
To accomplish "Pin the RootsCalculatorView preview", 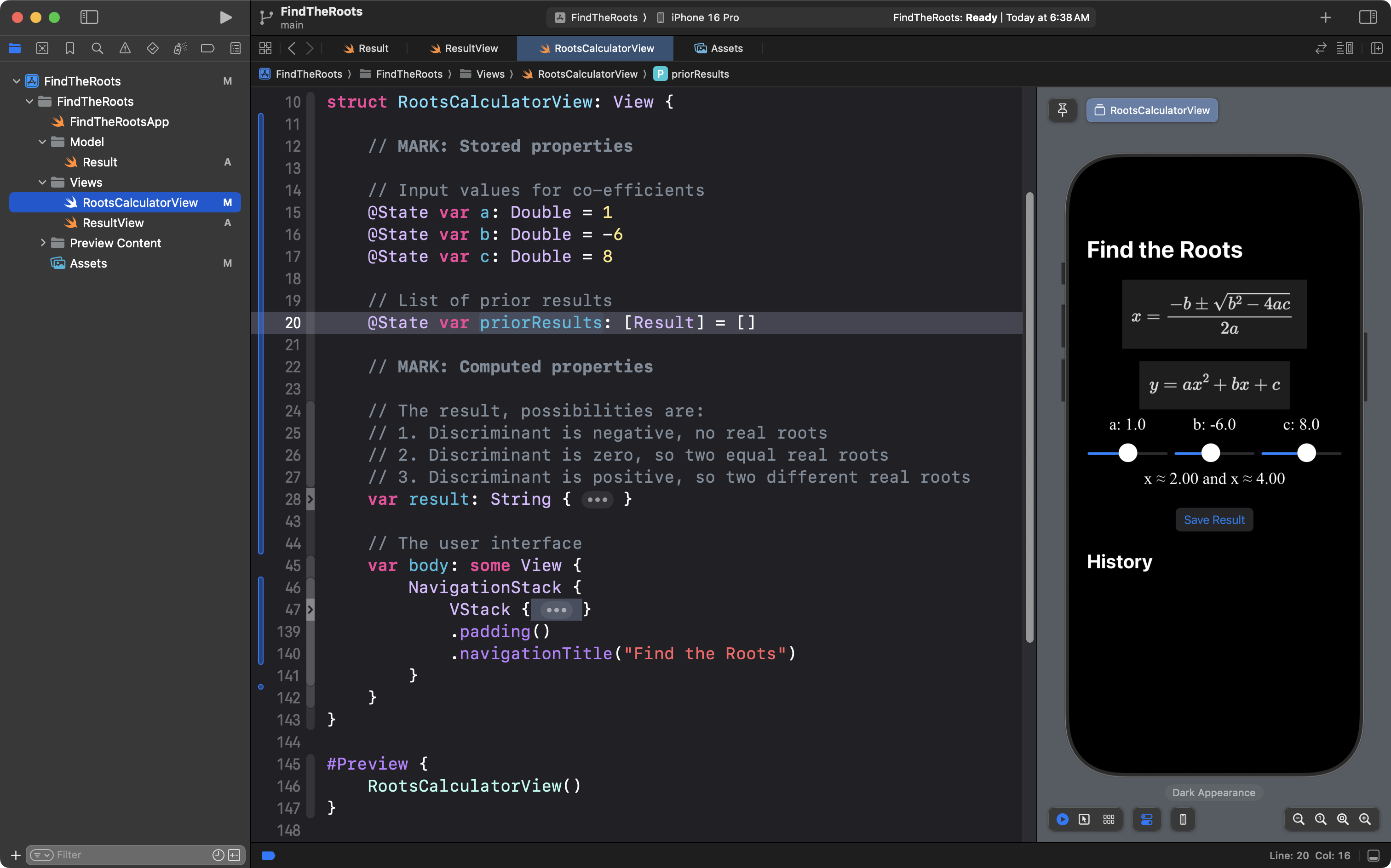I will click(x=1062, y=110).
